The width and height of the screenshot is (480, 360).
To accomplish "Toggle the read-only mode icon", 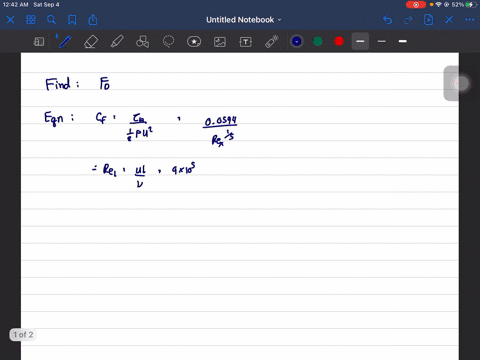I will click(x=39, y=42).
